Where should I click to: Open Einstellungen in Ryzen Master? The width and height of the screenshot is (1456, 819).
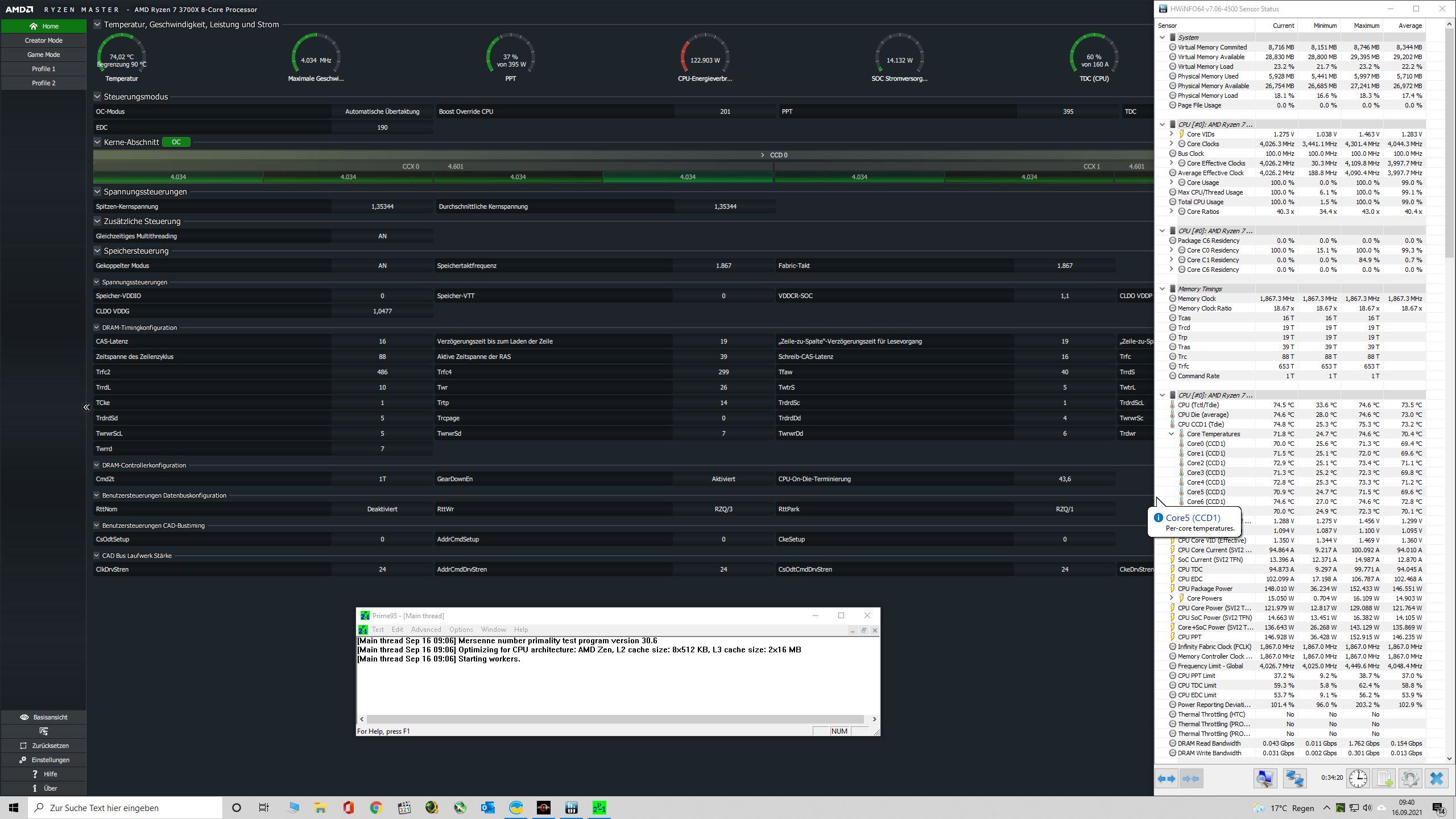point(44,760)
